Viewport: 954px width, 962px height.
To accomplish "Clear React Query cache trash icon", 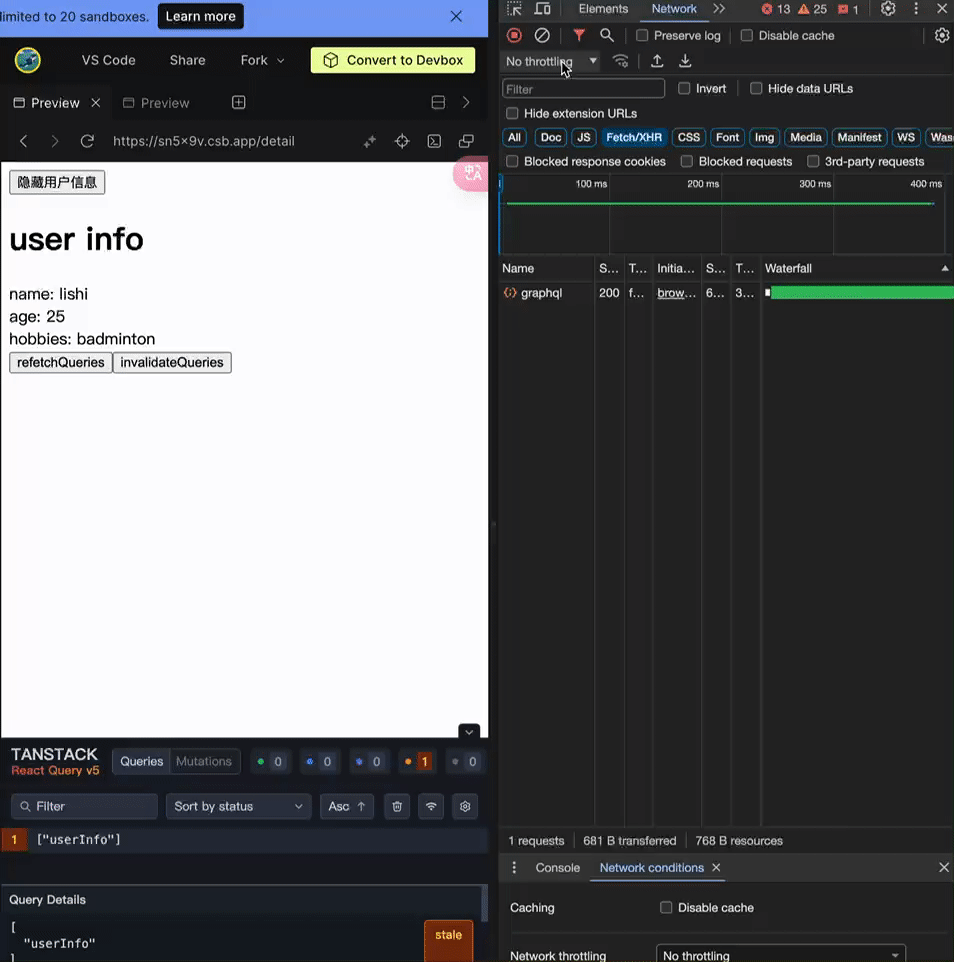I will 397,806.
